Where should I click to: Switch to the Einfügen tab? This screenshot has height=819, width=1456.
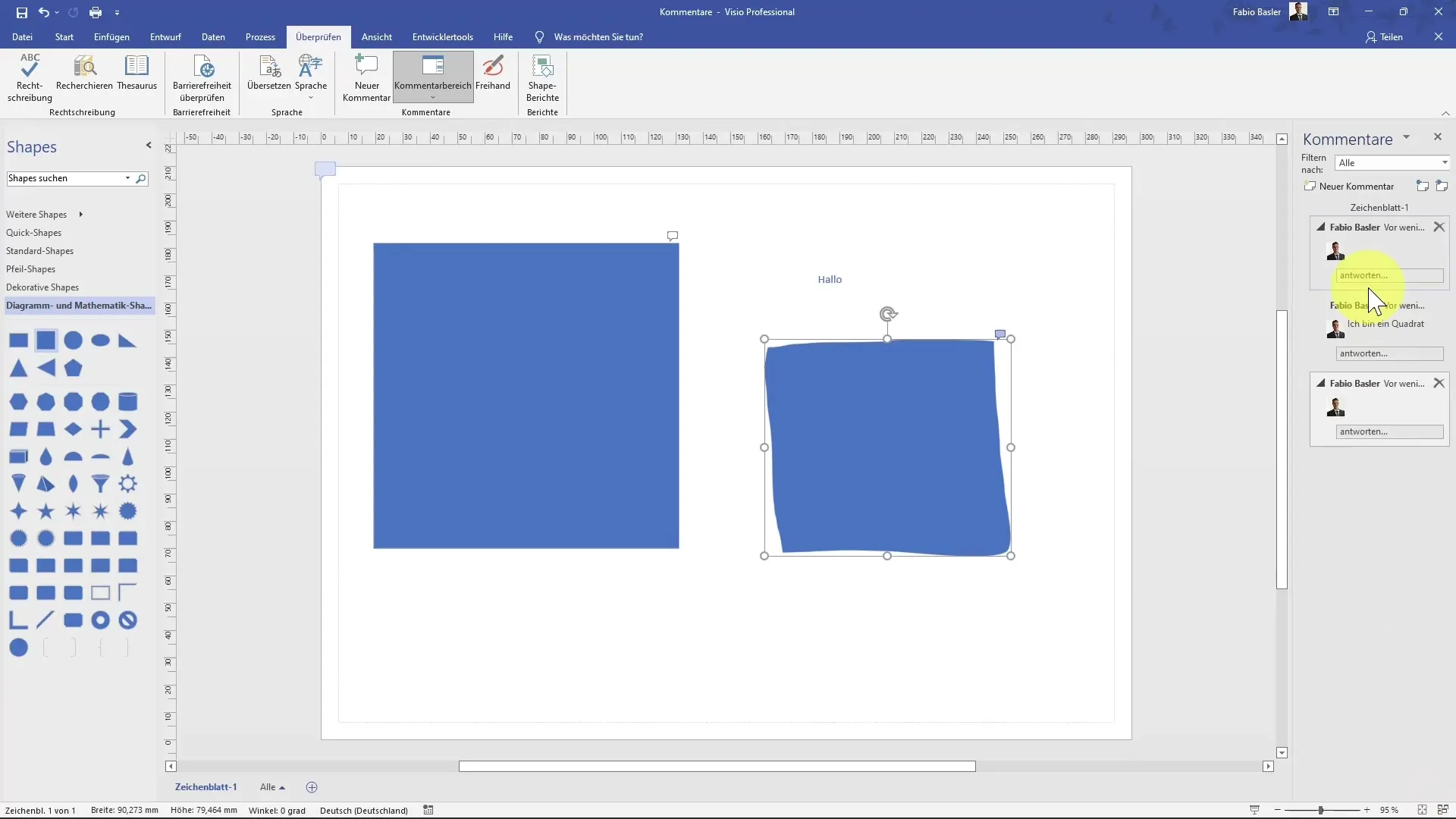(111, 36)
